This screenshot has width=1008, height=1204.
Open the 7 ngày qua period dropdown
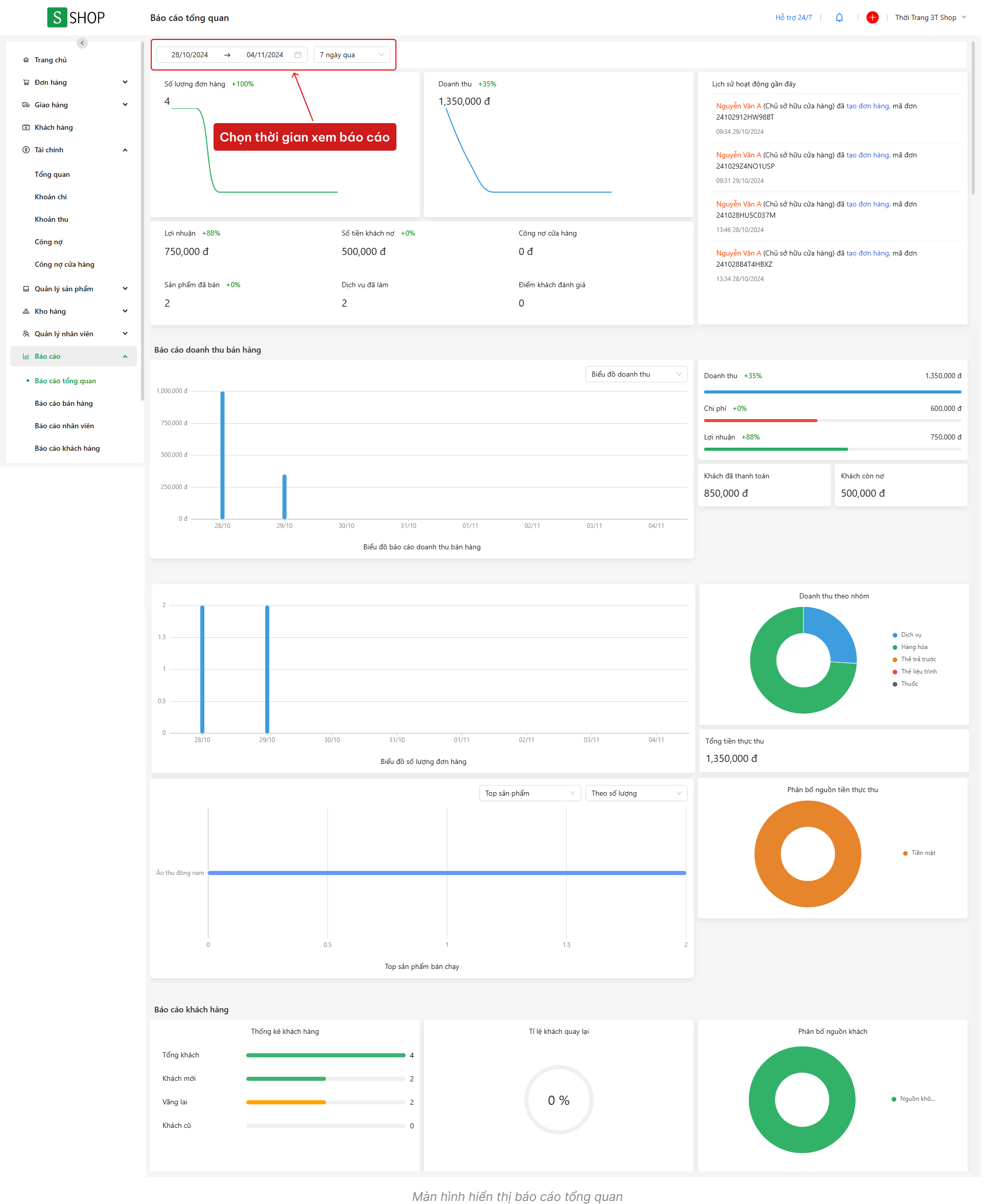[352, 55]
